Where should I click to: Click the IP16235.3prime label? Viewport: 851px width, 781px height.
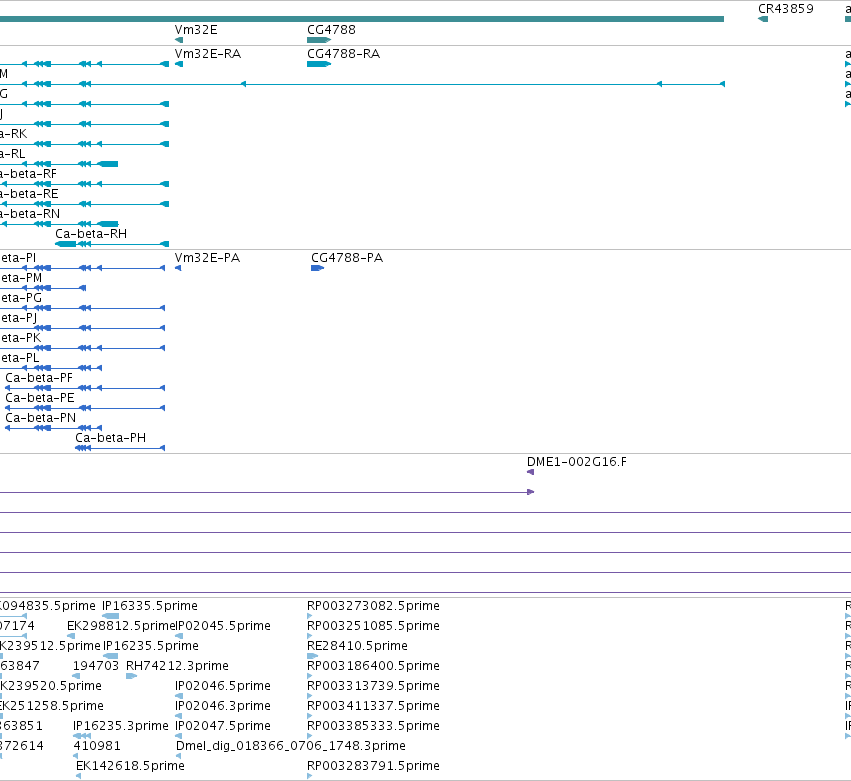click(x=120, y=726)
